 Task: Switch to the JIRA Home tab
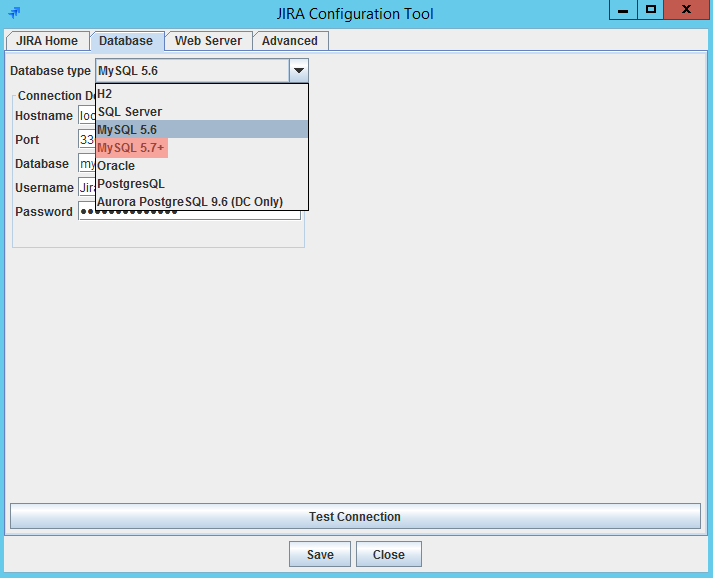point(47,41)
